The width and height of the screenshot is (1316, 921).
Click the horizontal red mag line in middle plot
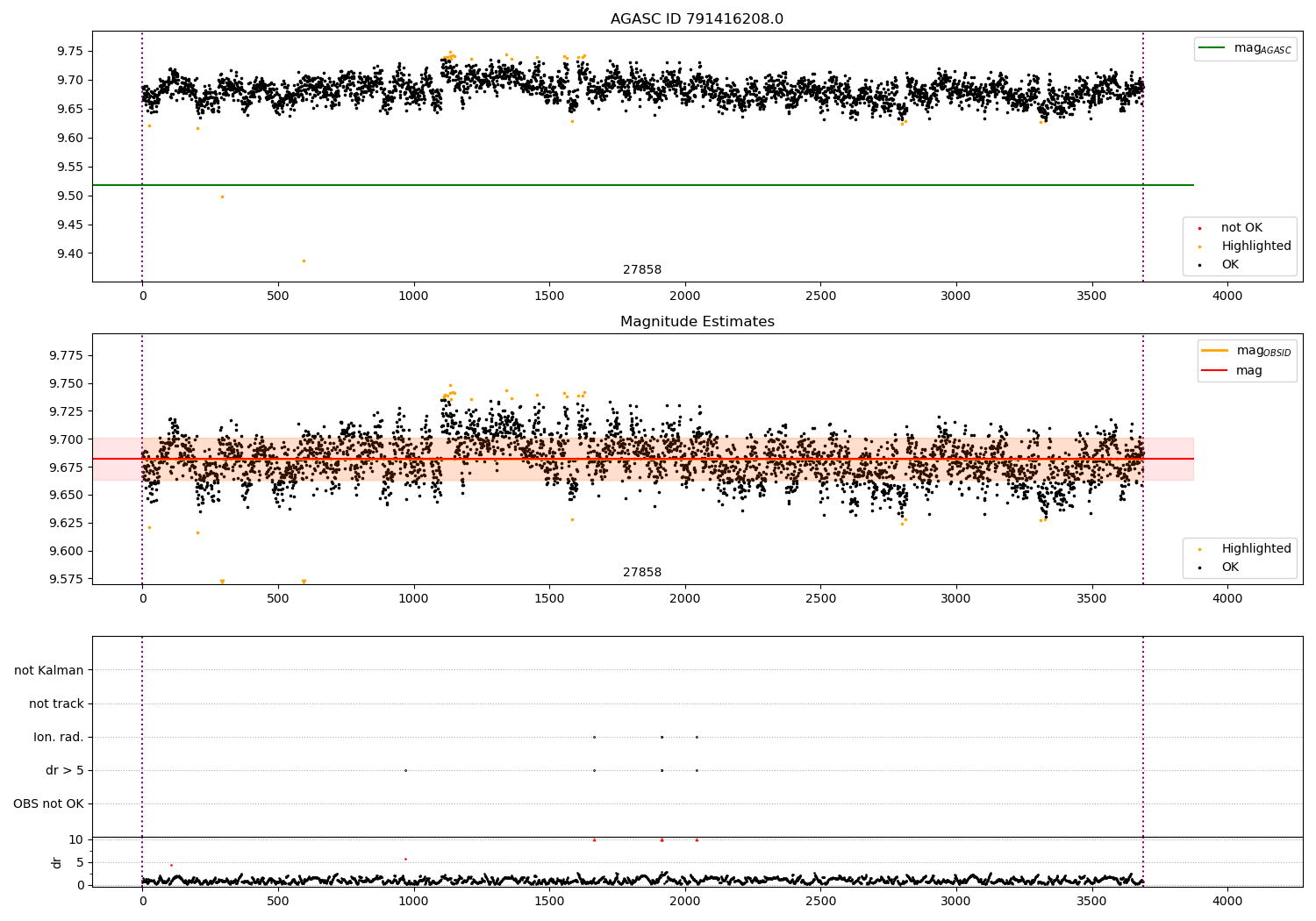(x=642, y=459)
